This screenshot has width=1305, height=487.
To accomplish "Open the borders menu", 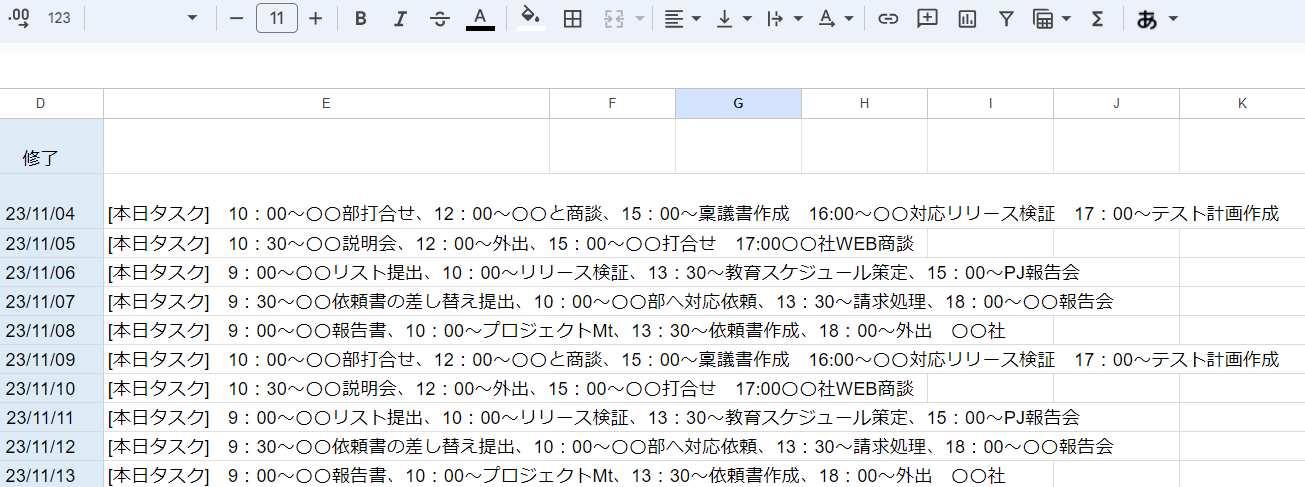I will [x=573, y=18].
